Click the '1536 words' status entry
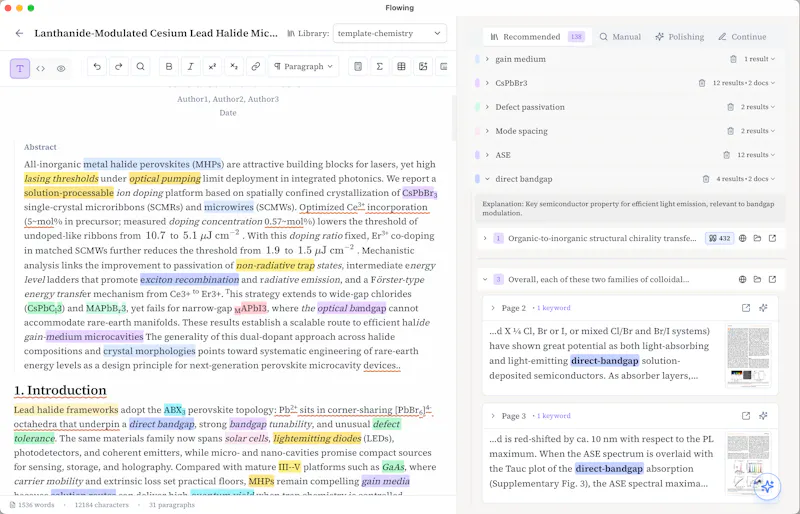The width and height of the screenshot is (800, 514). 32,505
